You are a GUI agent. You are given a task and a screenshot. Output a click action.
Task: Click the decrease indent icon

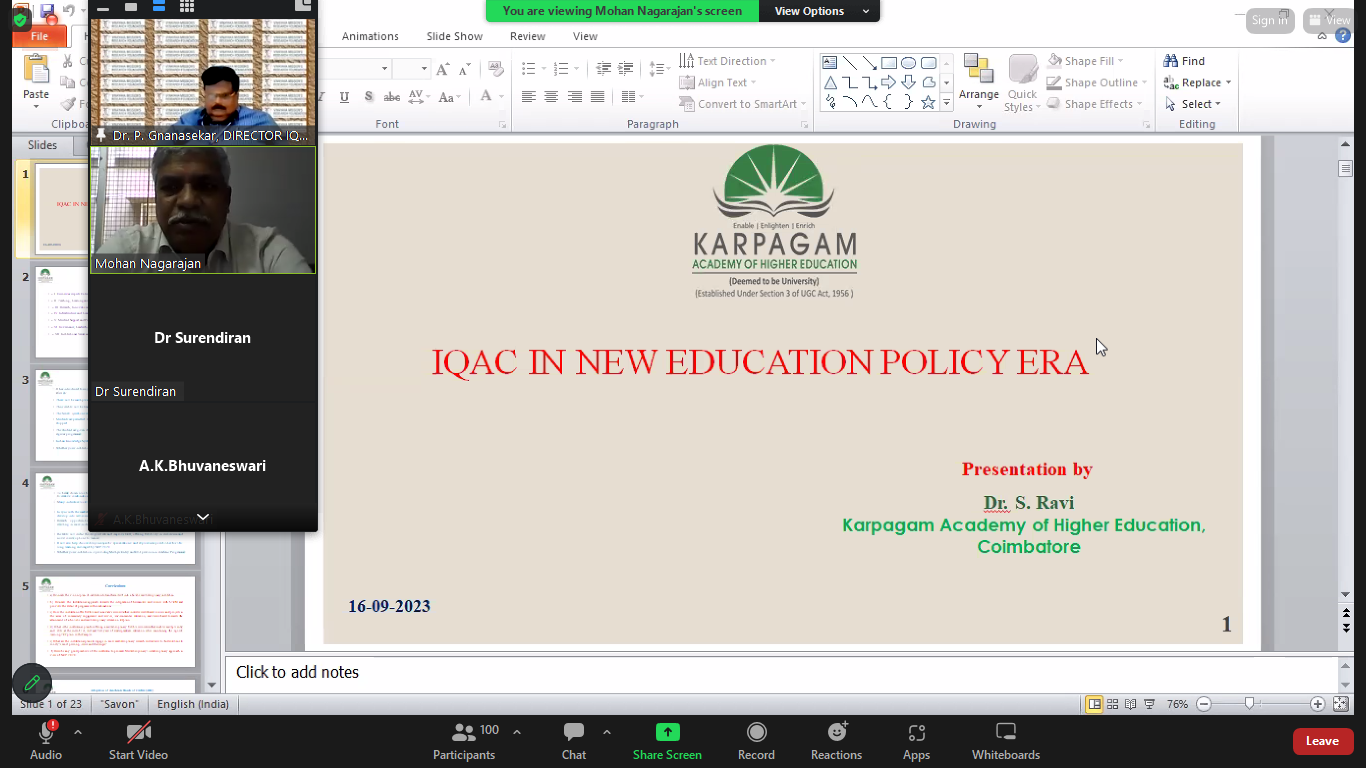click(x=603, y=69)
